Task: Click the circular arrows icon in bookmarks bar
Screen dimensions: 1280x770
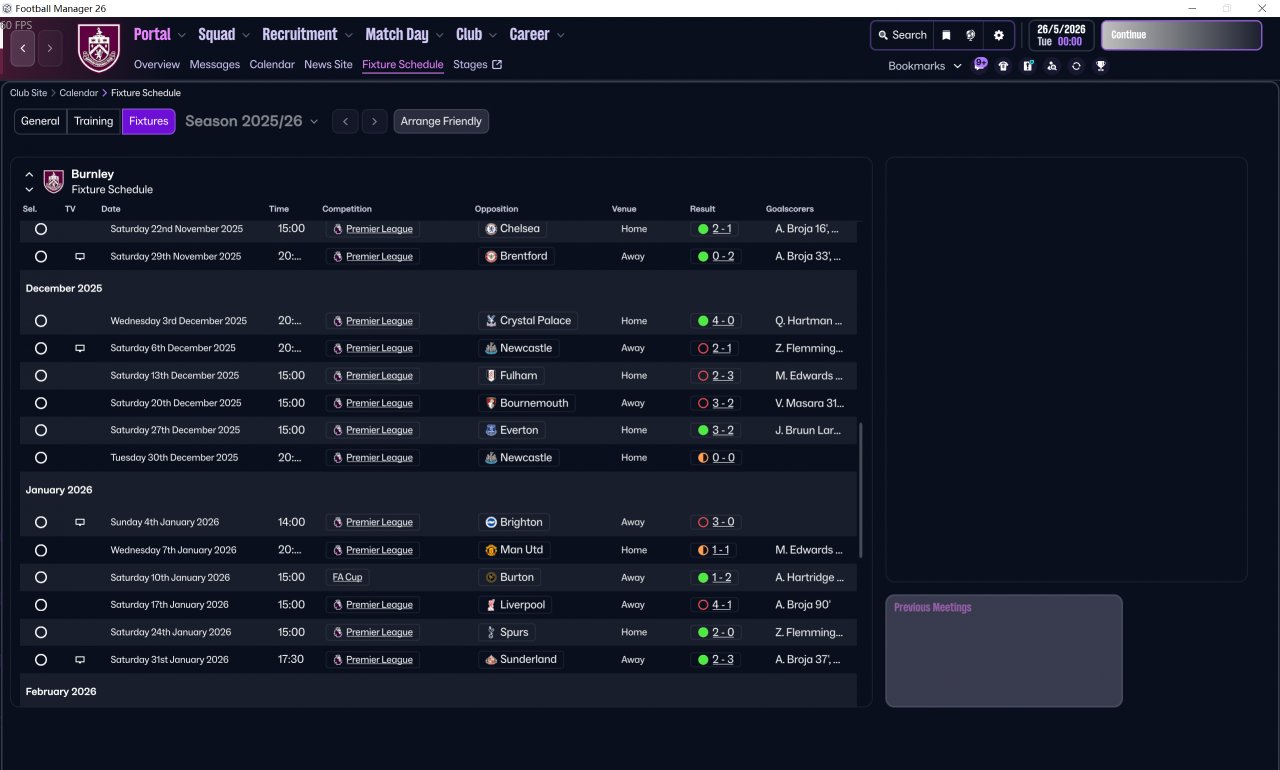Action: point(1076,66)
